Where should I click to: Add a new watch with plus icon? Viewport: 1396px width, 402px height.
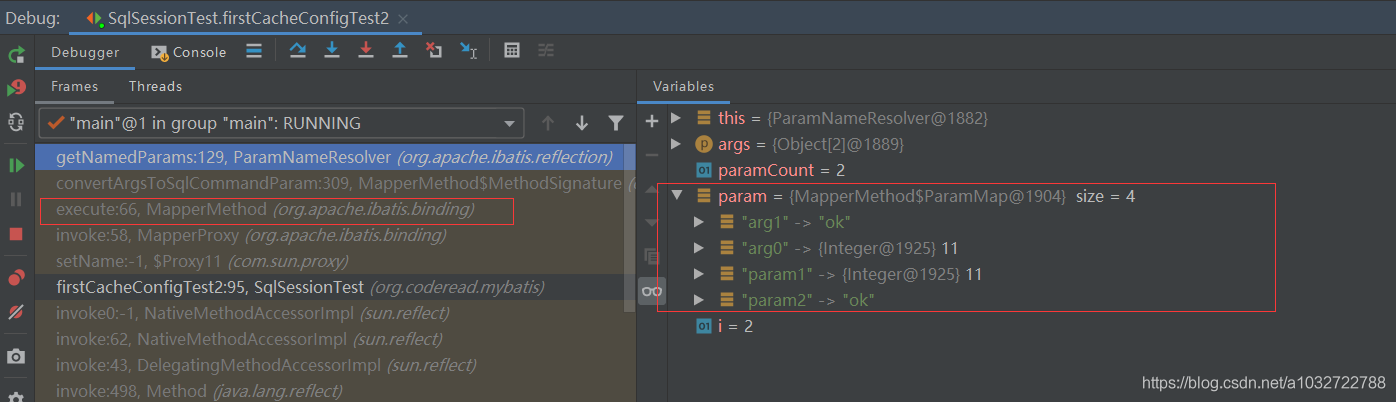[652, 121]
